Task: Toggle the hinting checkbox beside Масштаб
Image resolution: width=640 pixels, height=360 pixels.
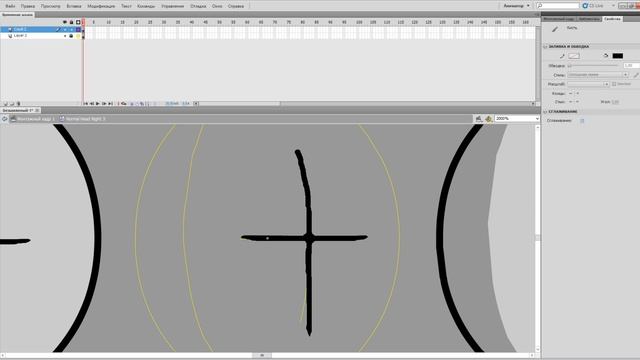Action: (614, 84)
